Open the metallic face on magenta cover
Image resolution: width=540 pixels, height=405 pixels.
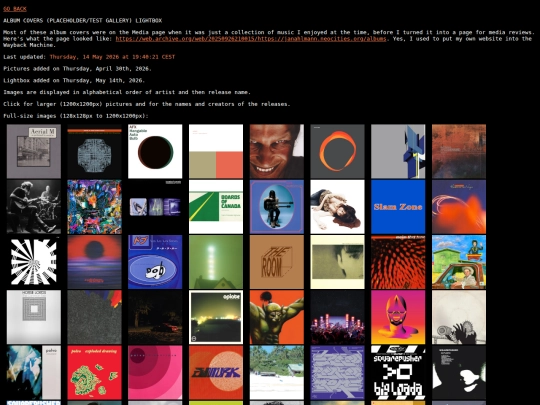(398, 317)
